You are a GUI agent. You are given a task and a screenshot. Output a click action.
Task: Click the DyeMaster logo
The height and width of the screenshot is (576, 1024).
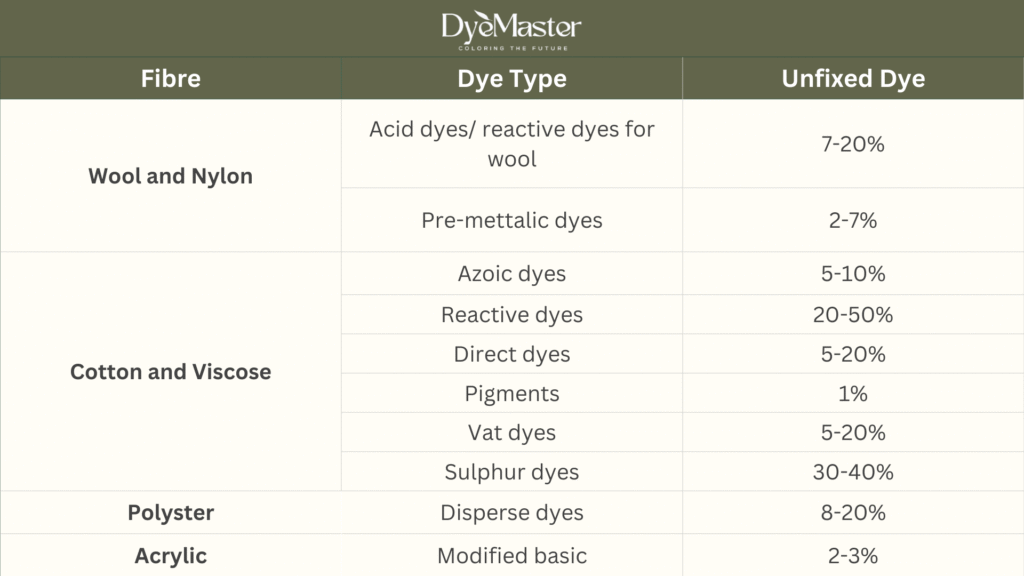[511, 24]
